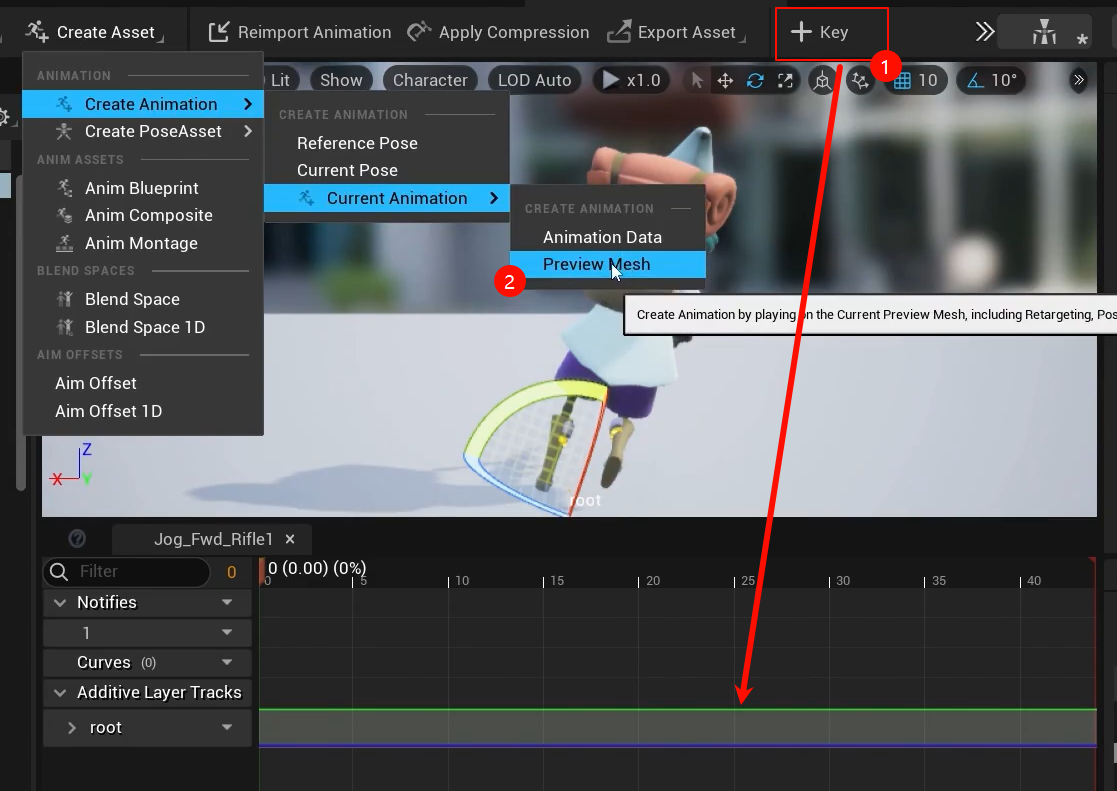Open the root track dropdown arrow
1117x791 pixels.
227,727
